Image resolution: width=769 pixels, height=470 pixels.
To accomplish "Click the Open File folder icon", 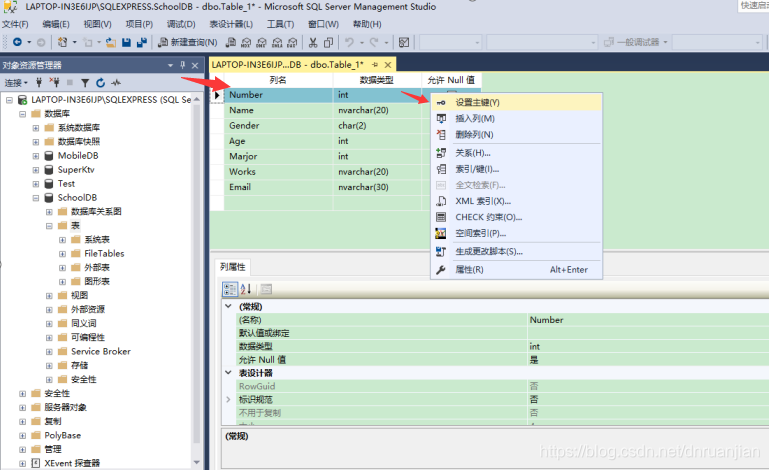I will tap(111, 42).
